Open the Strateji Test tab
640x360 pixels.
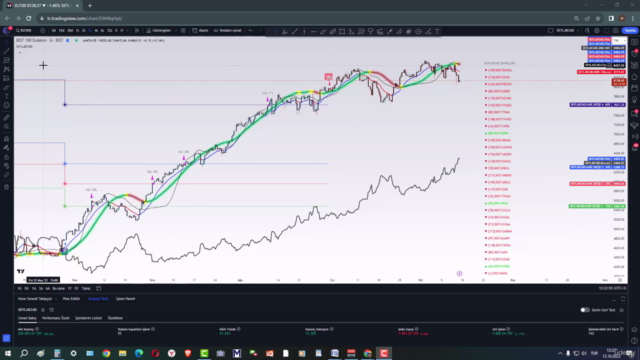point(98,299)
